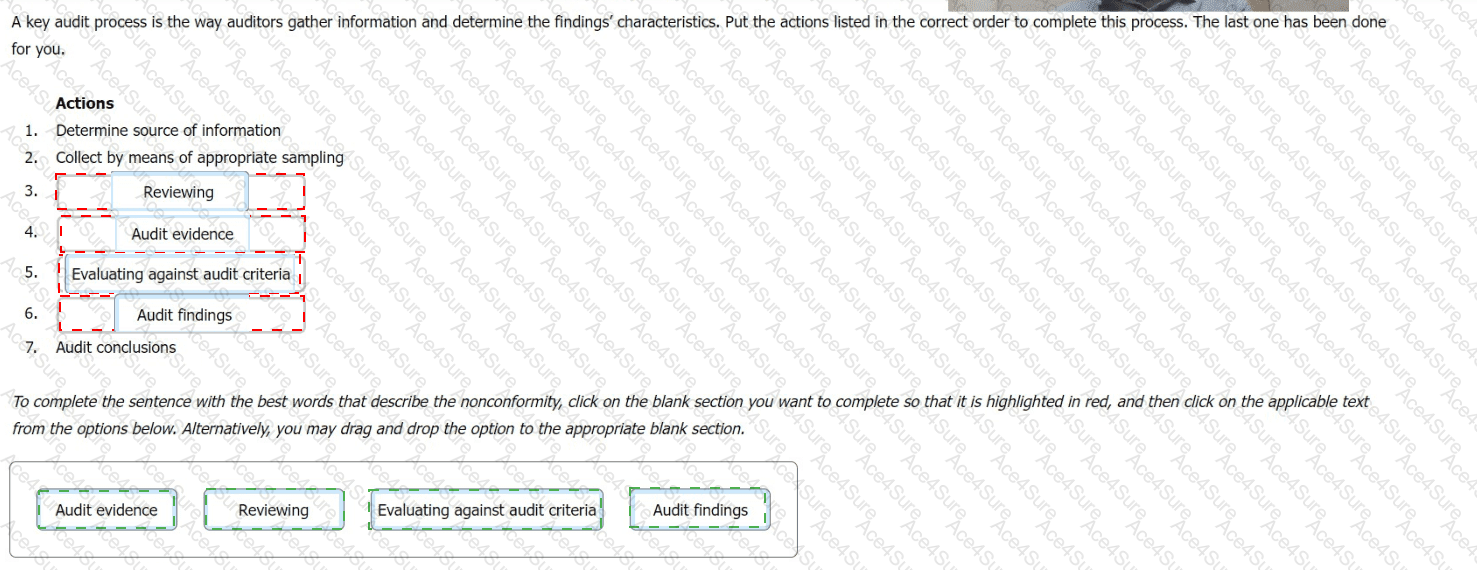Viewport: 1477px width, 570px height.
Task: Click Evaluating against audit criteria in blank 5
Action: click(x=181, y=274)
